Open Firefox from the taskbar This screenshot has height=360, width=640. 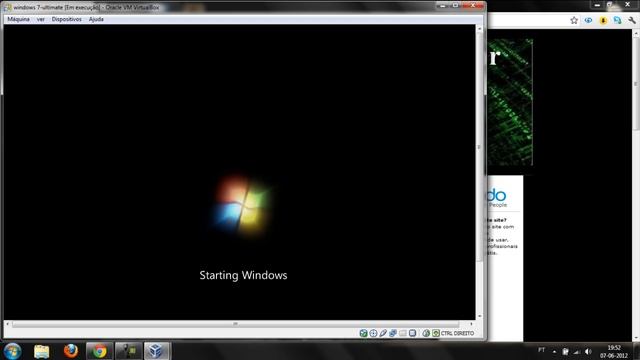click(71, 351)
